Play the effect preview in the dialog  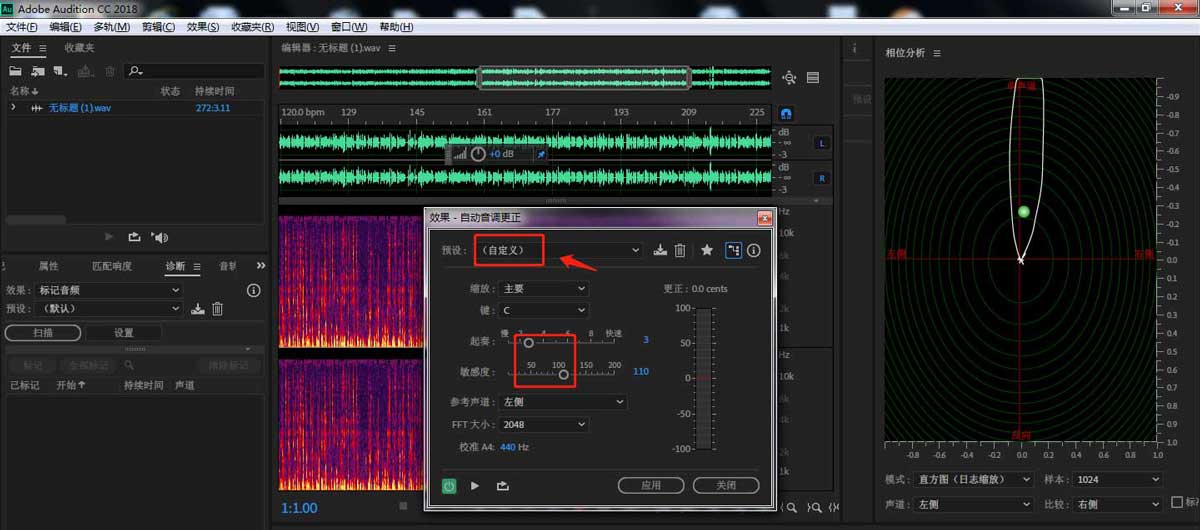pyautogui.click(x=475, y=486)
